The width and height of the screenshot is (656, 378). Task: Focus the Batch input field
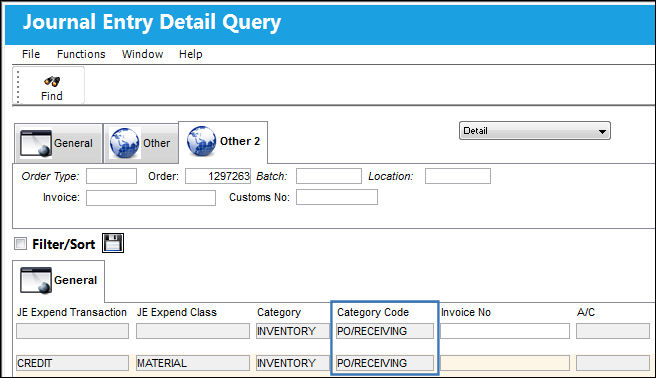click(x=329, y=176)
